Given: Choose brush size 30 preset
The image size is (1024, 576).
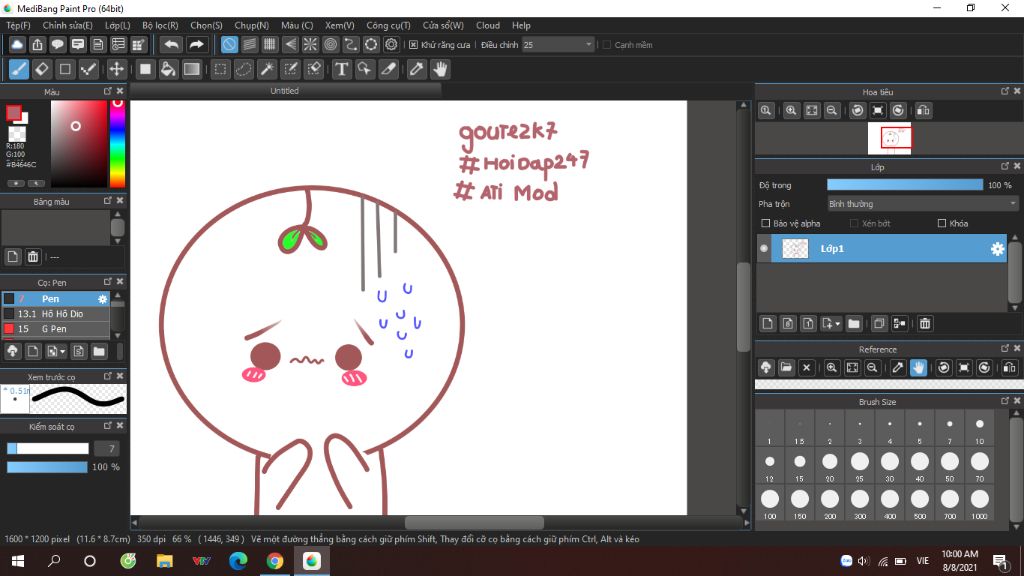Looking at the screenshot, I should (889, 466).
